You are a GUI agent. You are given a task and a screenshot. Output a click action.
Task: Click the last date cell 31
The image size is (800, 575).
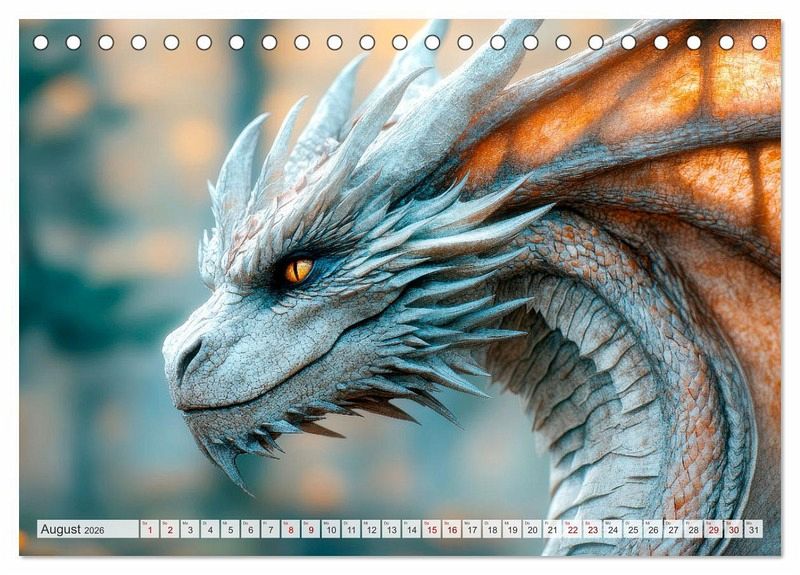point(754,529)
